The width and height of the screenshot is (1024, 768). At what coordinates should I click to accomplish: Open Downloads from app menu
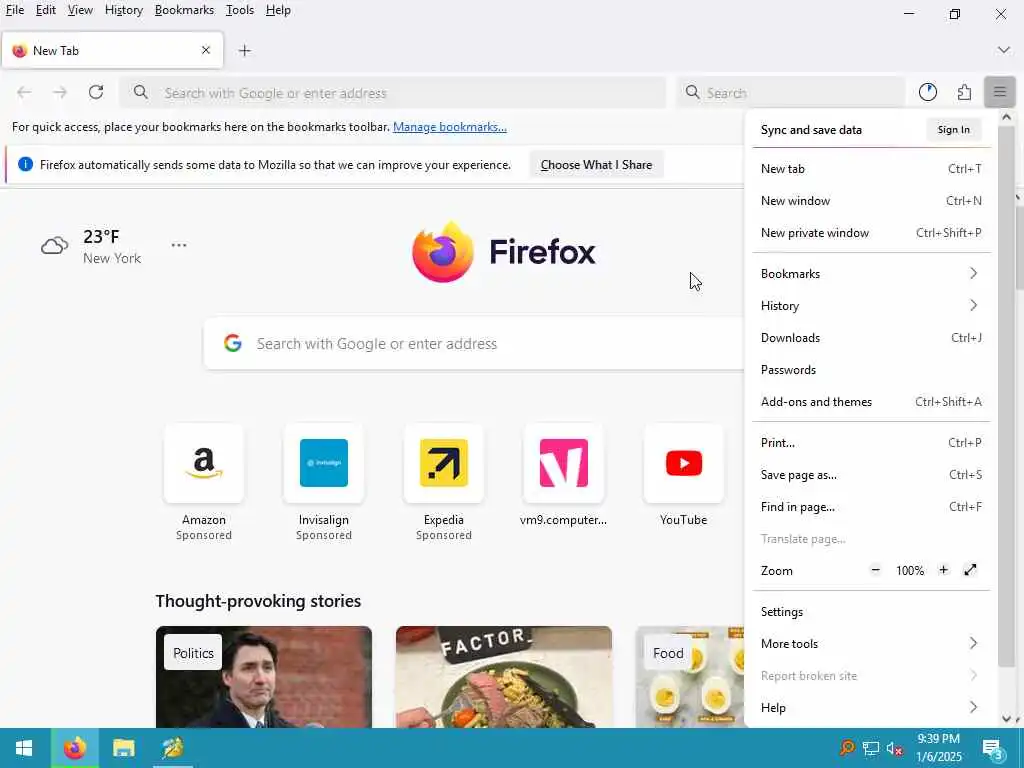tap(871, 338)
